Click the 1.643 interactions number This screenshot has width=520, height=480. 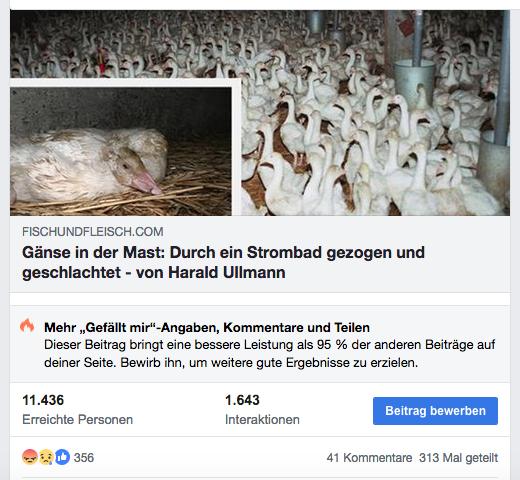point(242,400)
